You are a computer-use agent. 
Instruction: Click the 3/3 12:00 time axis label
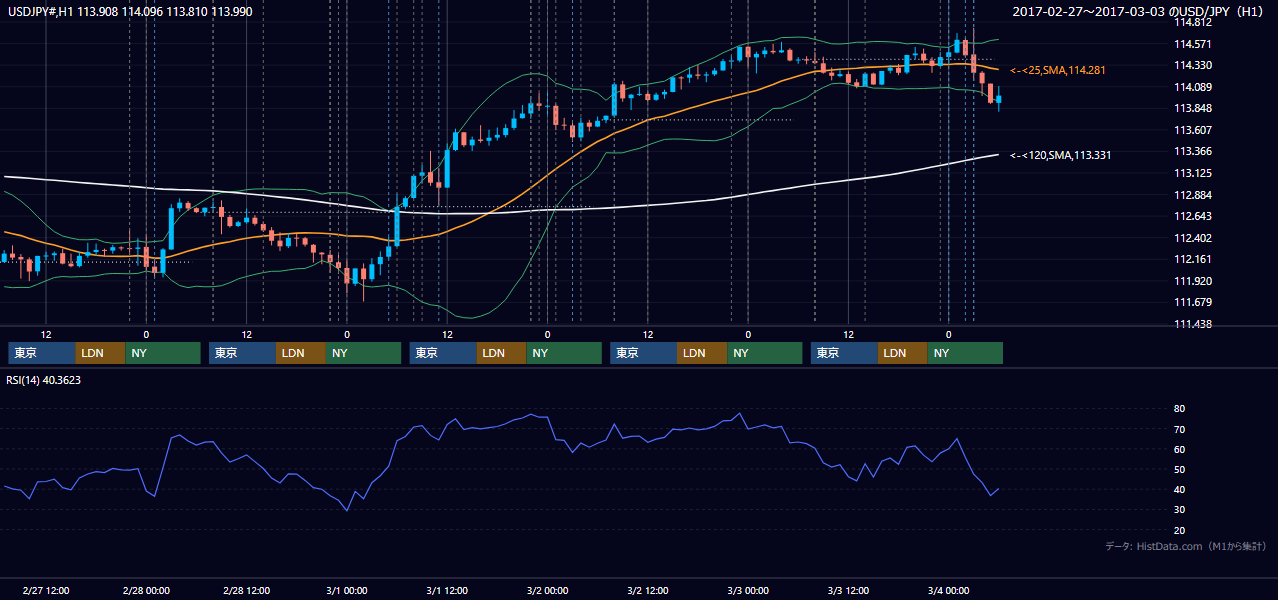(848, 590)
